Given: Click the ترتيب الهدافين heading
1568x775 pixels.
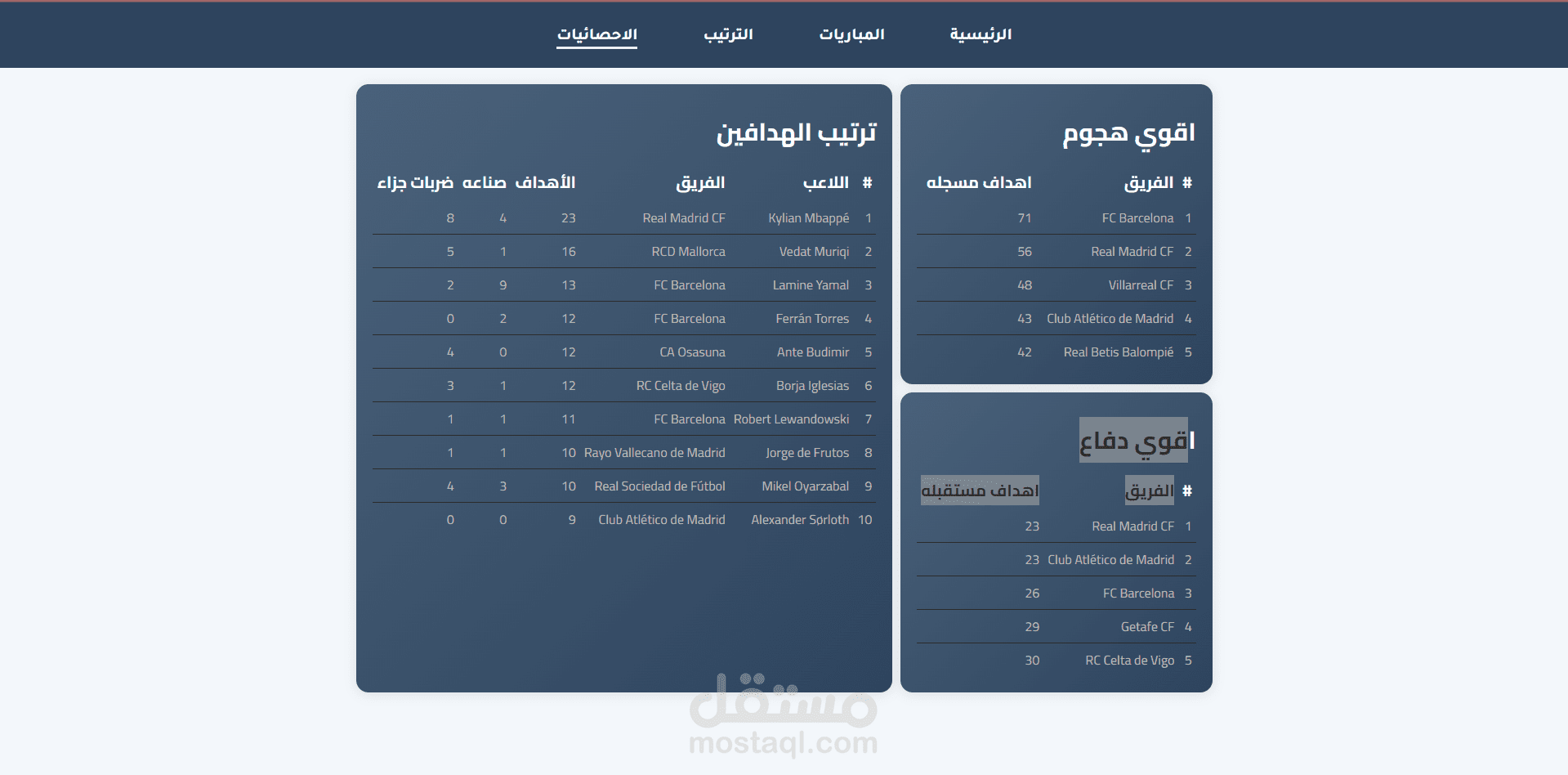Looking at the screenshot, I should 796,132.
